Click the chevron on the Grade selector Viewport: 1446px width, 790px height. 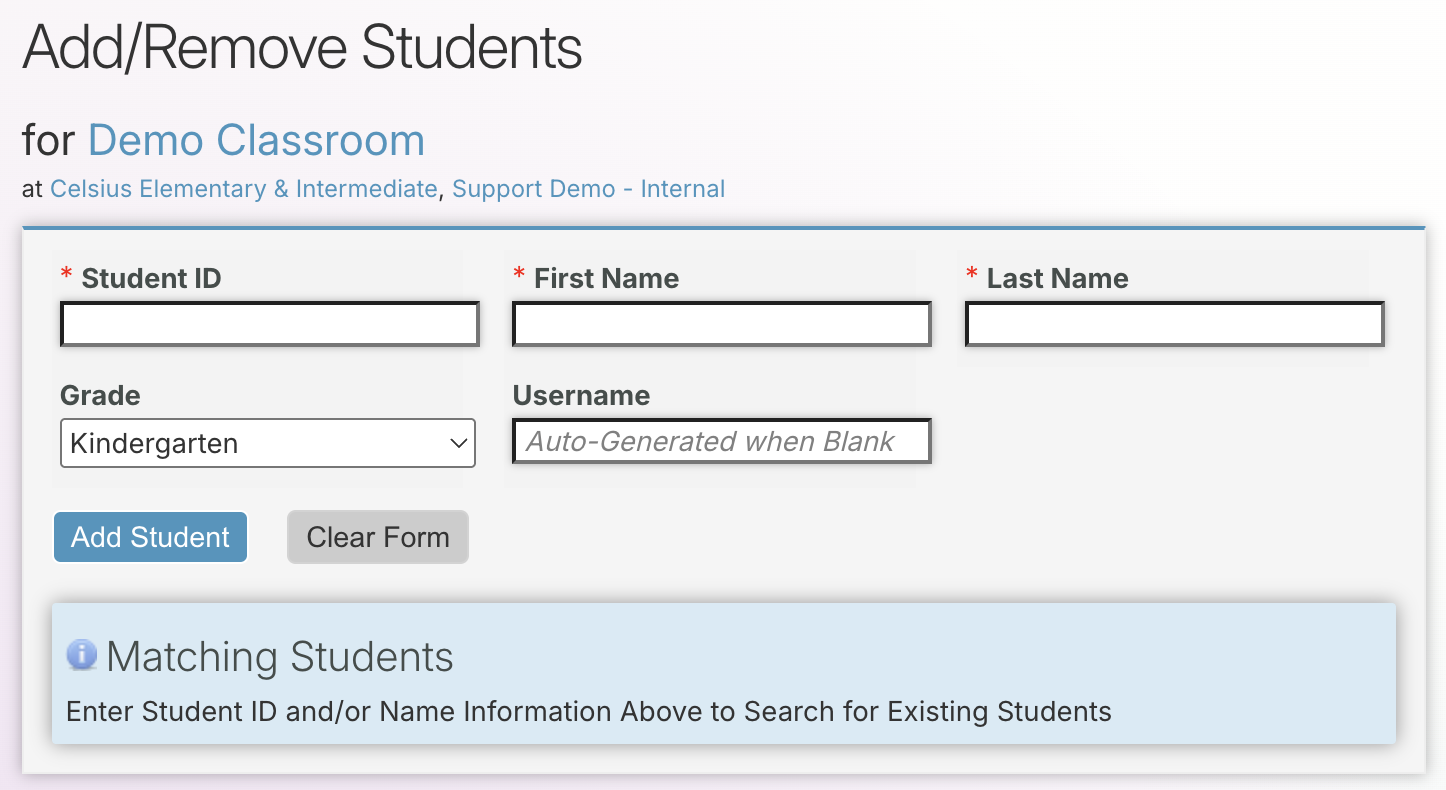[458, 442]
